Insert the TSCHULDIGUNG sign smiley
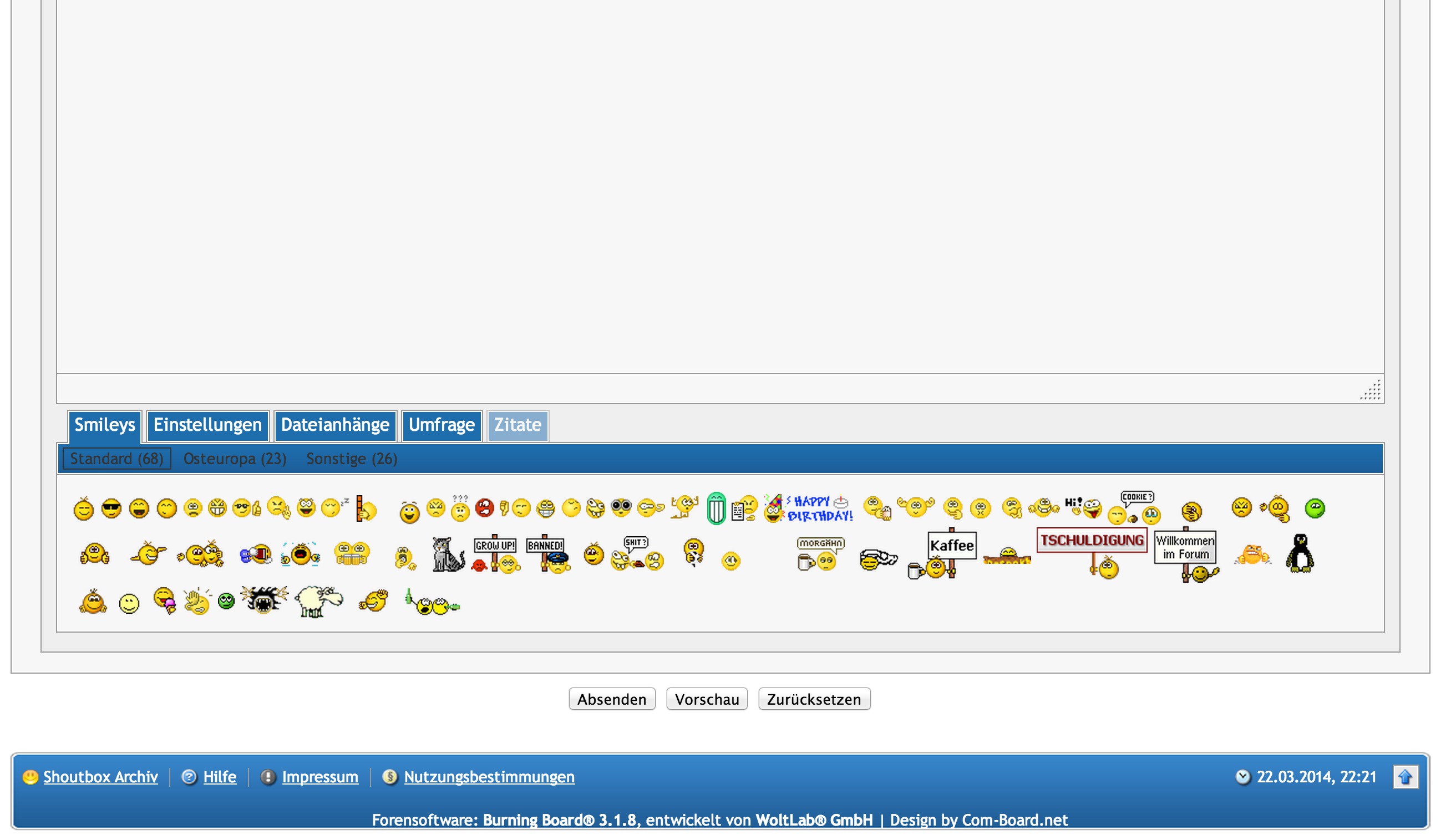The height and width of the screenshot is (840, 1456). coord(1092,553)
